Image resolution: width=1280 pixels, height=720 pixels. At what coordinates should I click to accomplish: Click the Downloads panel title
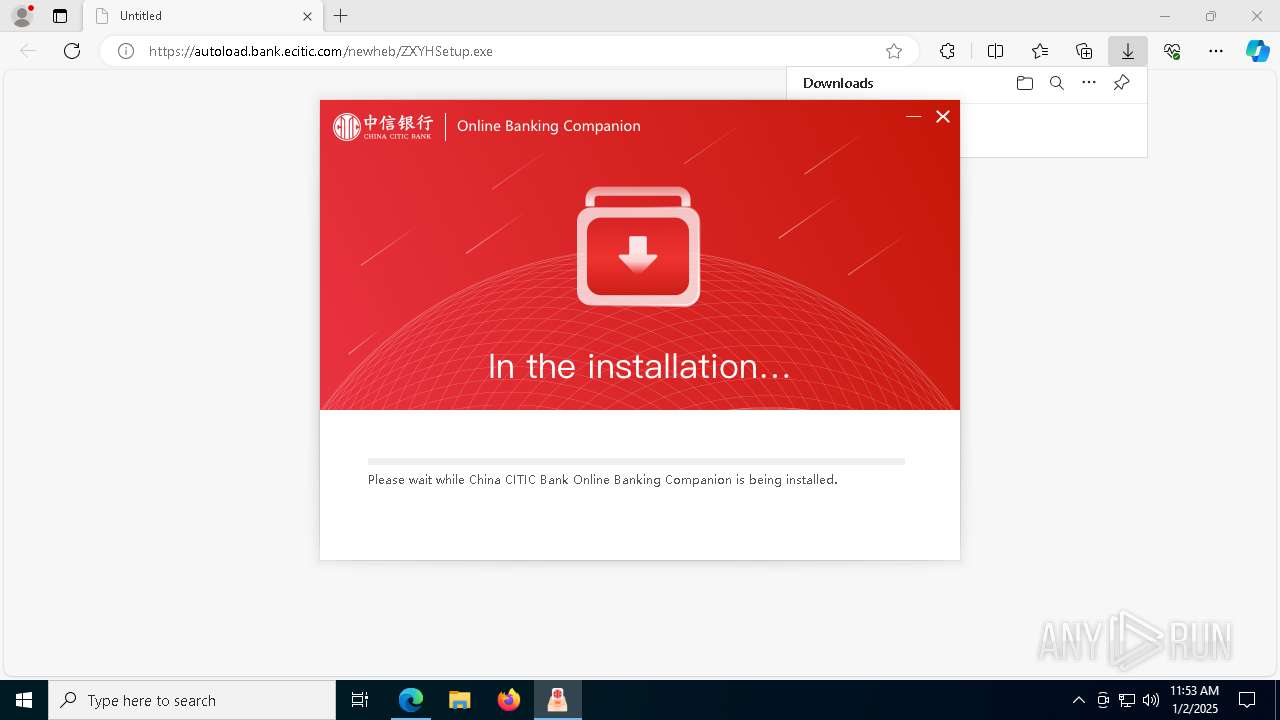(838, 83)
